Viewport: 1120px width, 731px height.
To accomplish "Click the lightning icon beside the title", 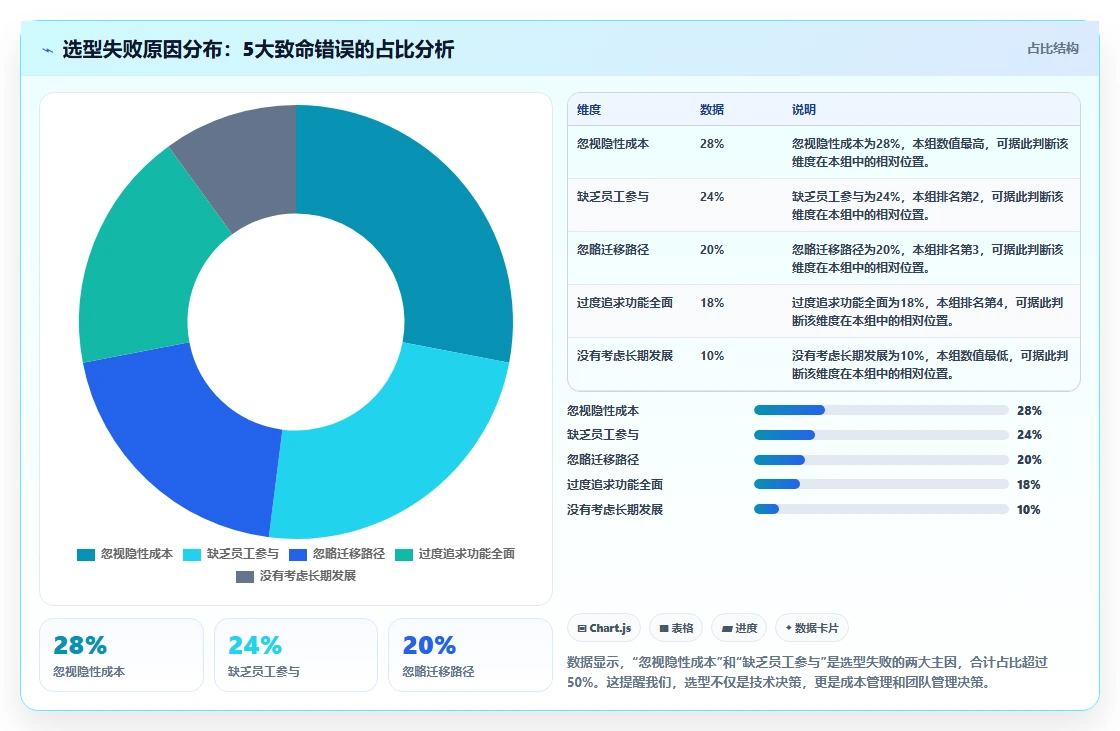I will pos(48,50).
